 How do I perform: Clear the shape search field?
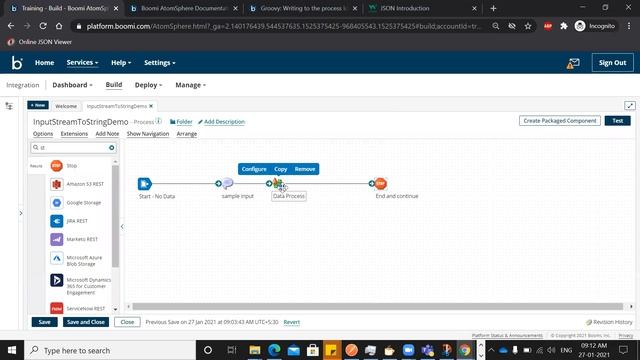(x=111, y=148)
